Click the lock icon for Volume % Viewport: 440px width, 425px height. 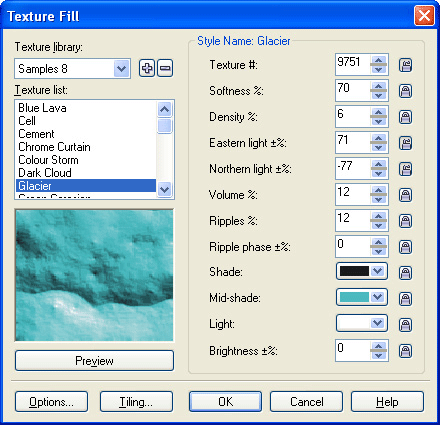[405, 195]
